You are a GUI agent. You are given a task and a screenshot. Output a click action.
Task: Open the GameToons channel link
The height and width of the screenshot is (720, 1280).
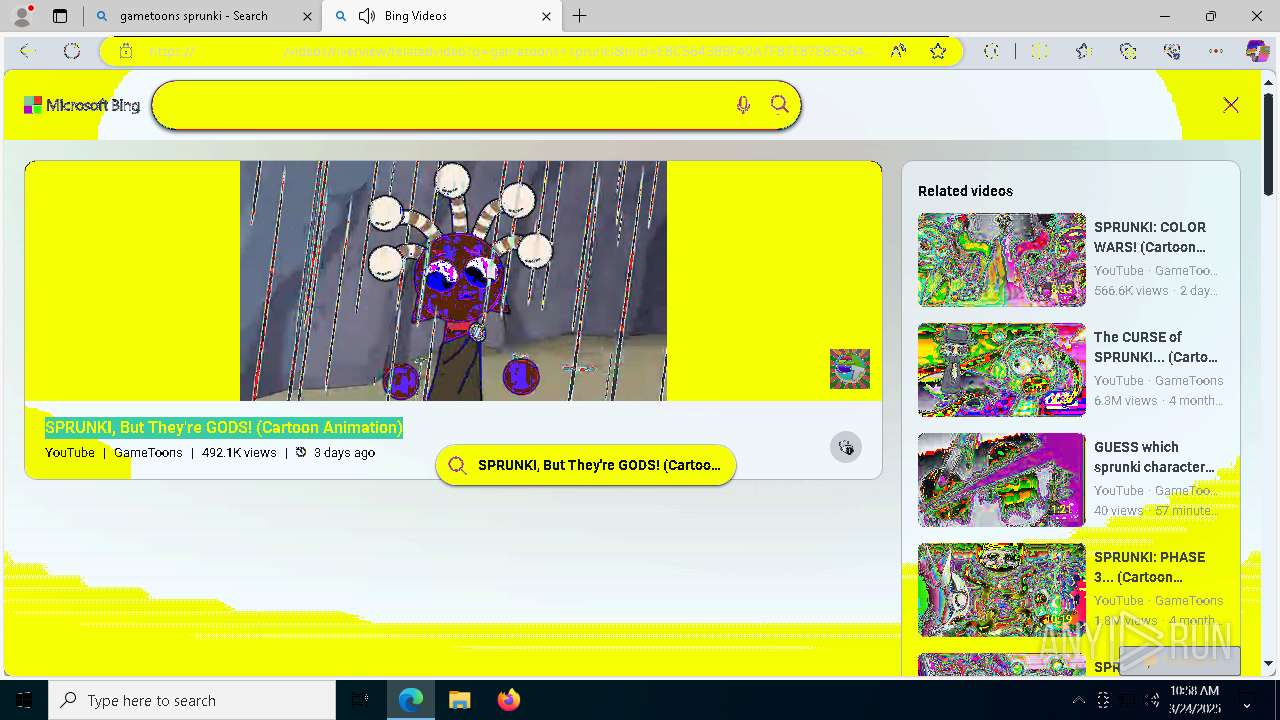coord(148,453)
